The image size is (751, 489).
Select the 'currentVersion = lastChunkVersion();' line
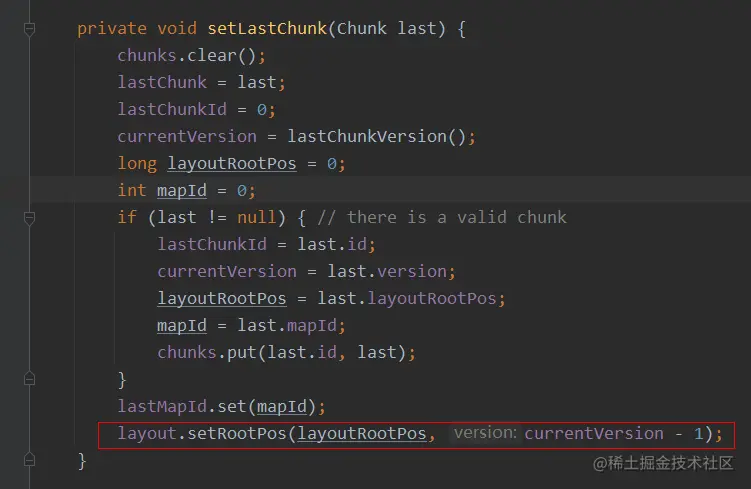[x=296, y=136]
